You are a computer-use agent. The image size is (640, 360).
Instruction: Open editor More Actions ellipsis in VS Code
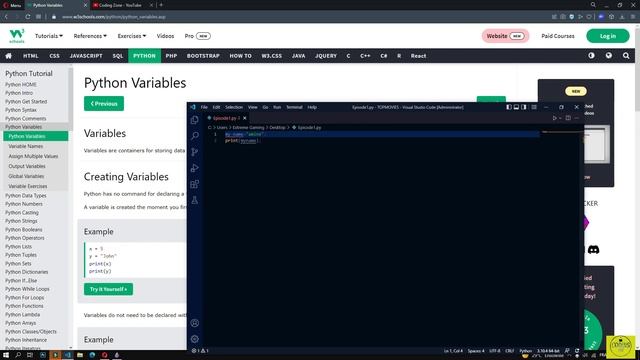point(576,118)
